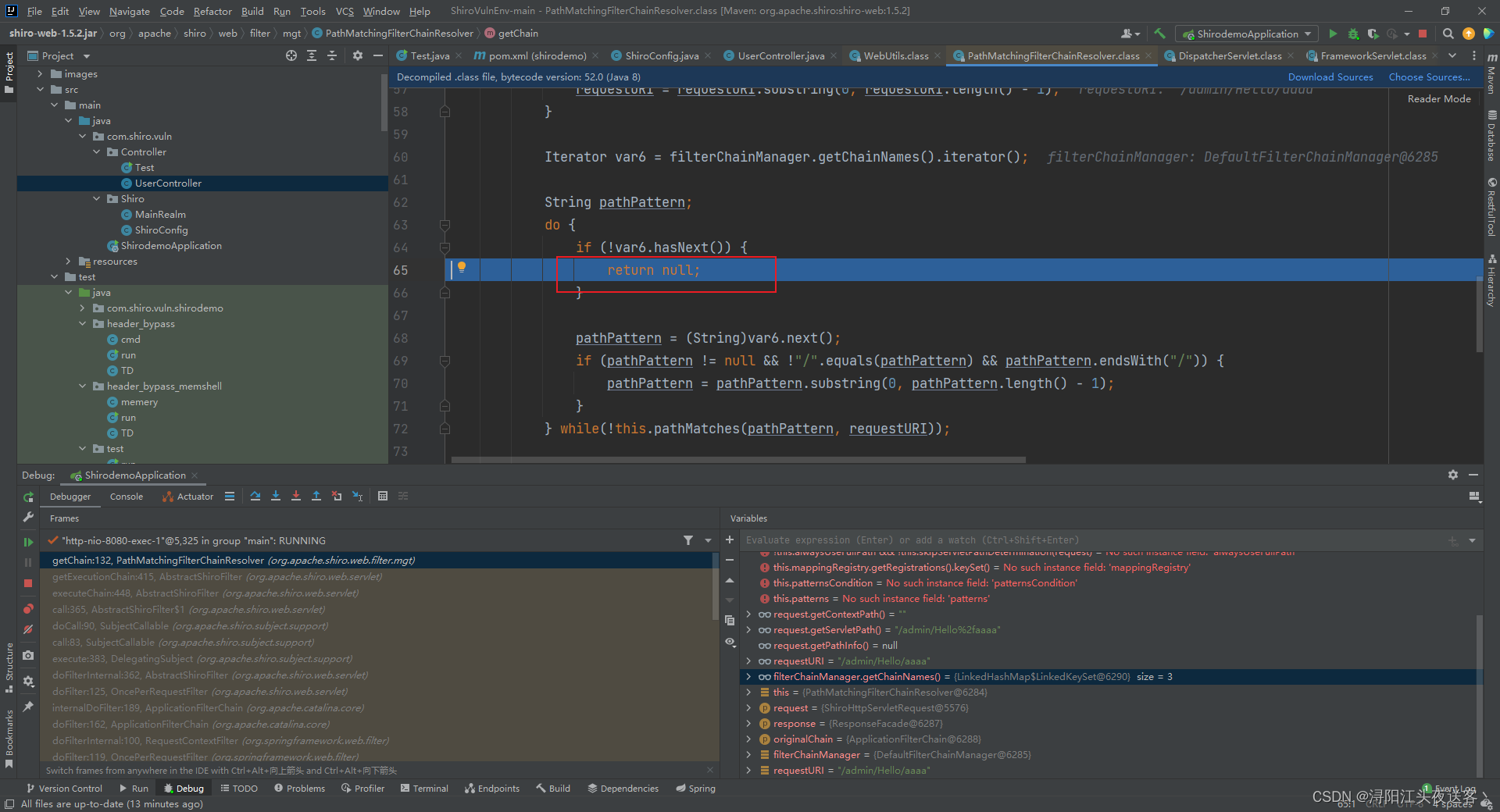Click the Evaluate expression input field
Viewport: 1500px width, 812px height.
[x=1094, y=540]
